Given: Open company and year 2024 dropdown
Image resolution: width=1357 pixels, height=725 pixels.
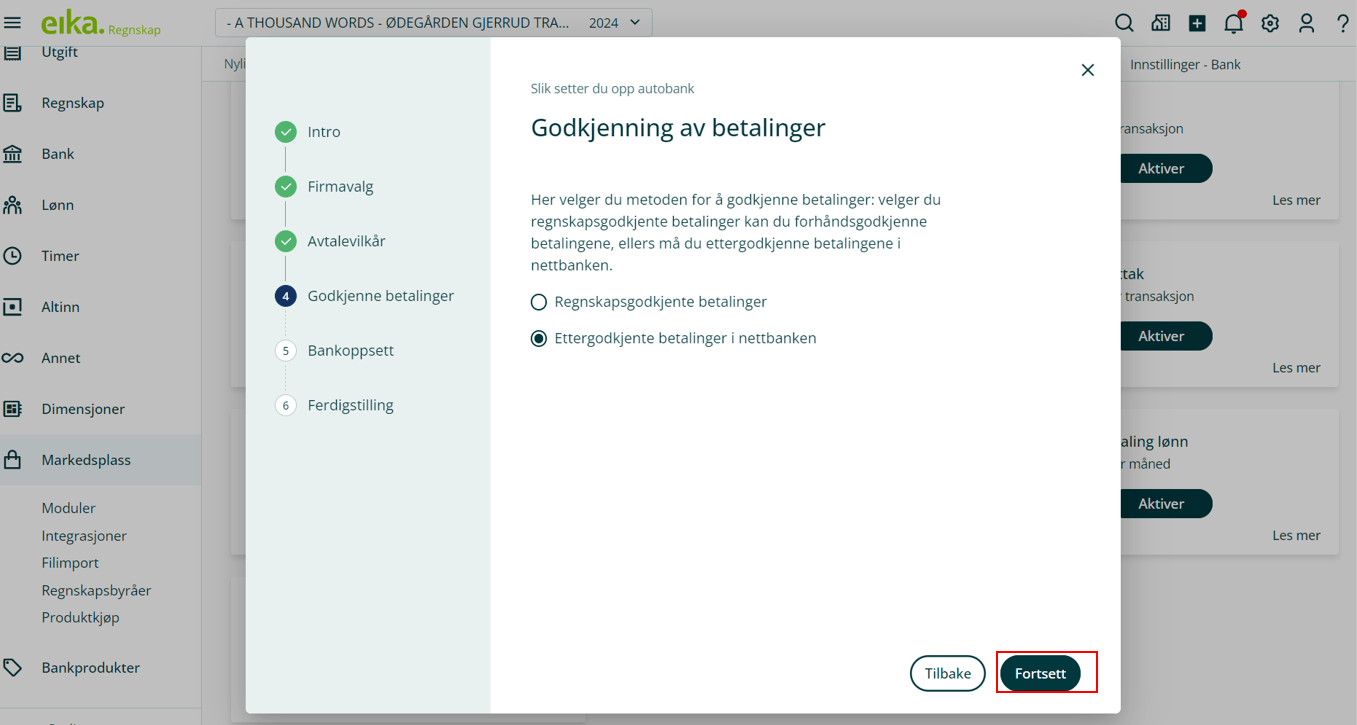Looking at the screenshot, I should tap(434, 23).
